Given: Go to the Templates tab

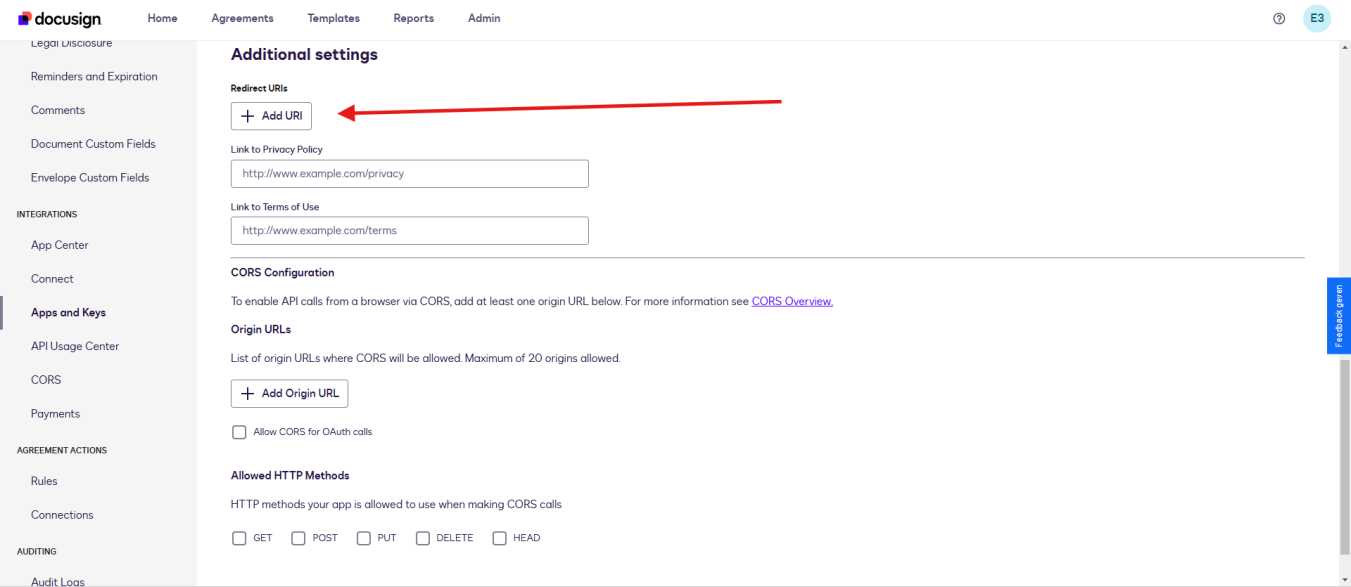Looking at the screenshot, I should [x=334, y=19].
